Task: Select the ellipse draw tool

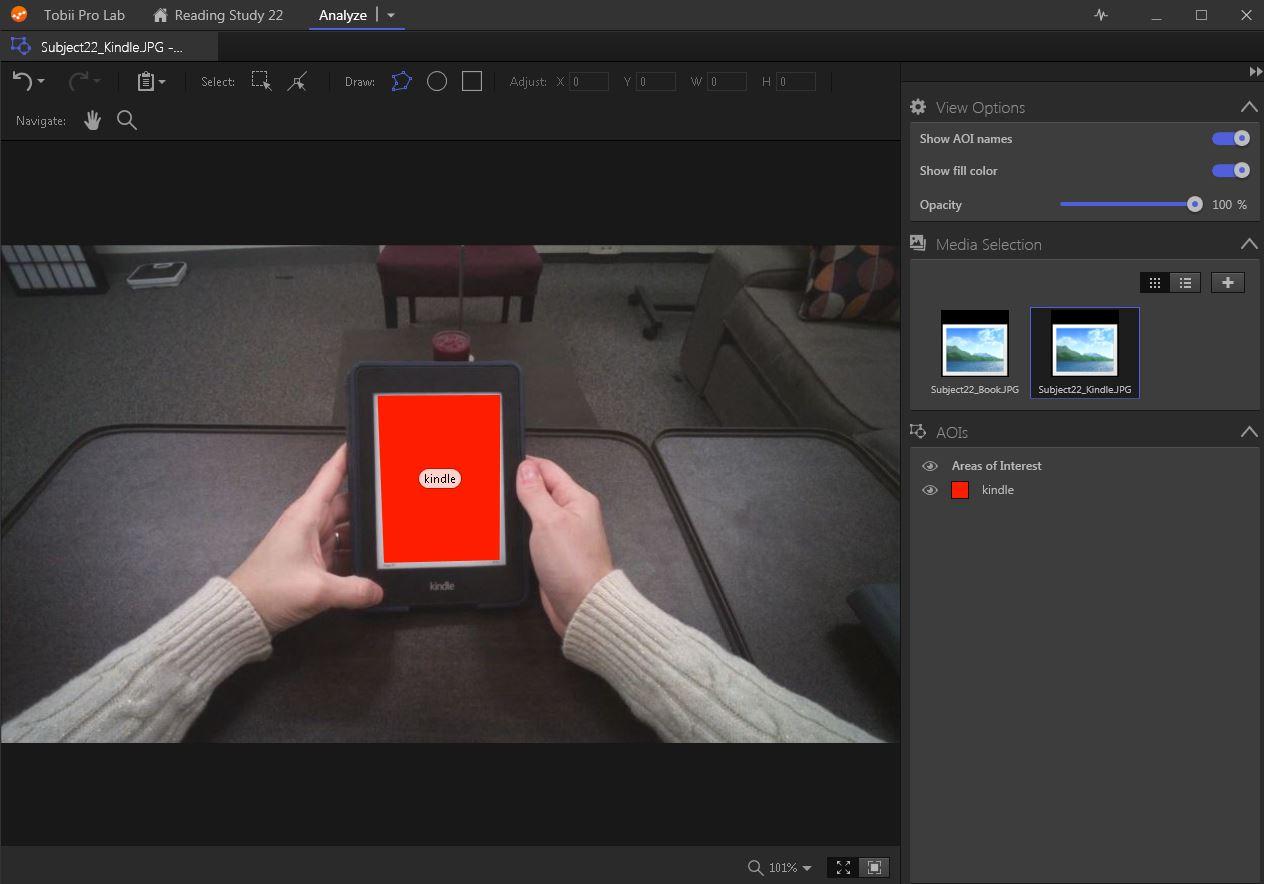Action: click(437, 82)
